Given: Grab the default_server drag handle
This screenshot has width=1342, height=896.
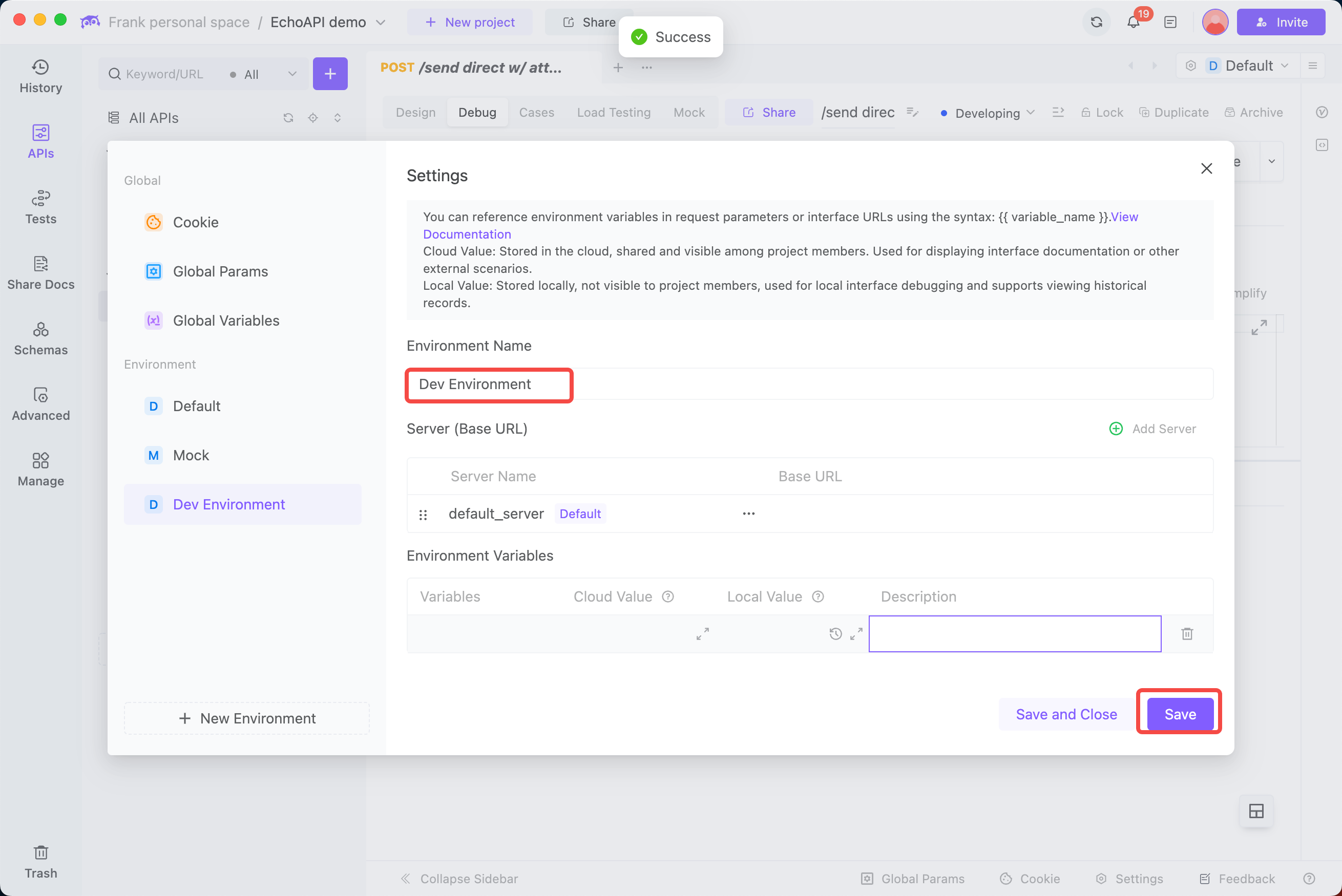Looking at the screenshot, I should tap(423, 515).
